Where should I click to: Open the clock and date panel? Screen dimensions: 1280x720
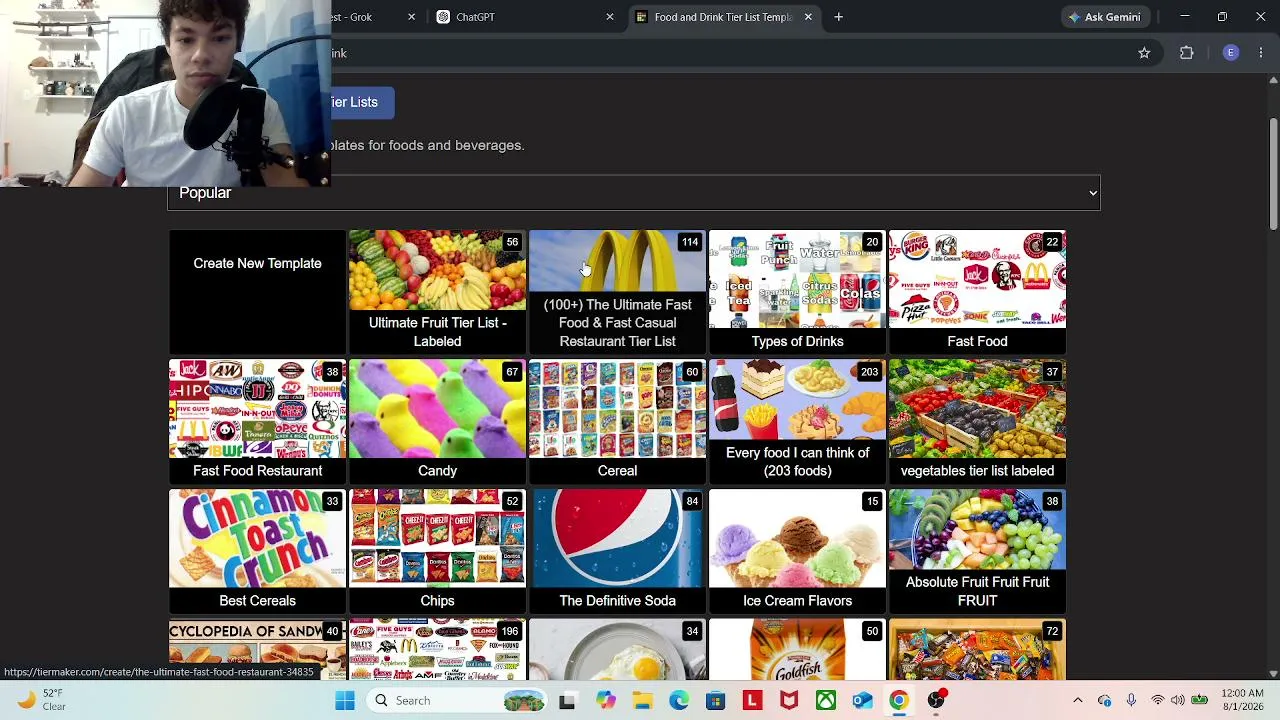1244,701
